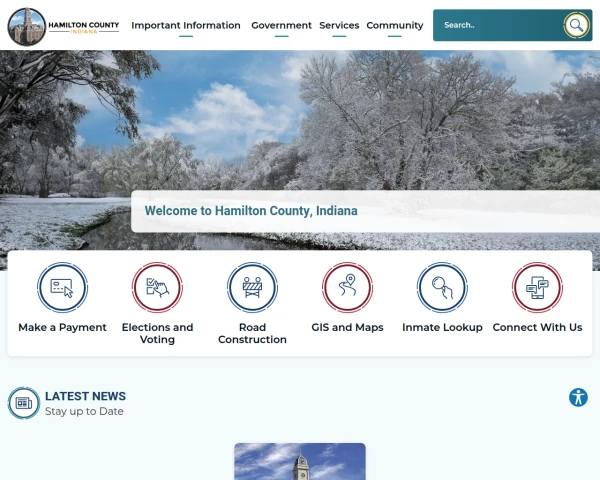Expand the Important Information menu
This screenshot has width=600, height=480.
[x=186, y=25]
